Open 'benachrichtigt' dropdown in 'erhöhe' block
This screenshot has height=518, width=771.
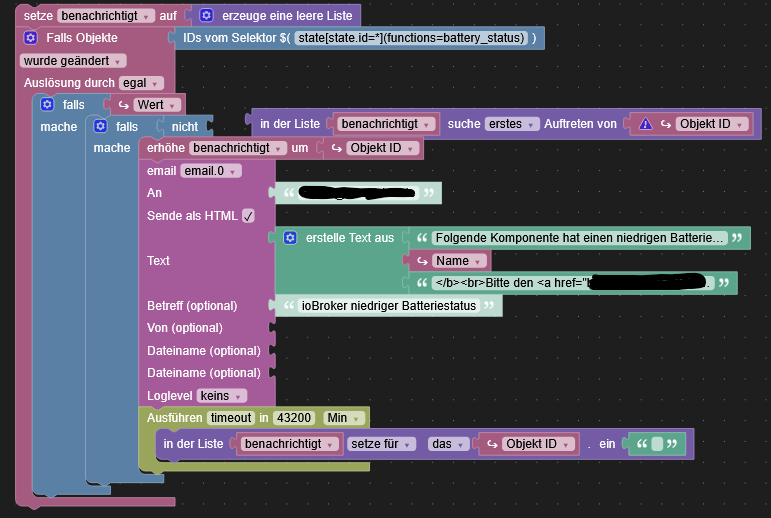(x=238, y=148)
